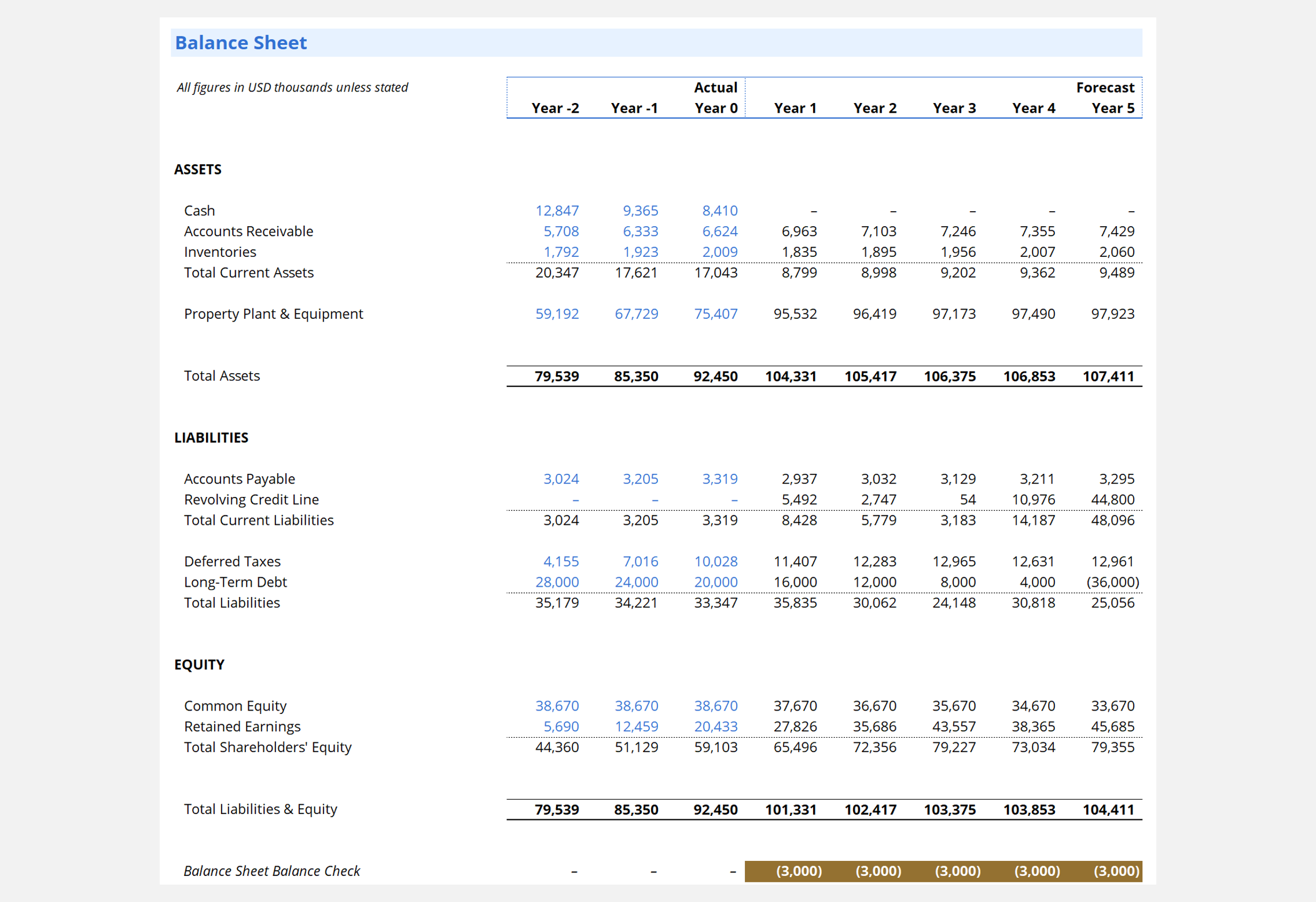This screenshot has height=902, width=1316.
Task: Click Total Liabilities & Equity Year 1 value 101,331
Action: click(791, 809)
